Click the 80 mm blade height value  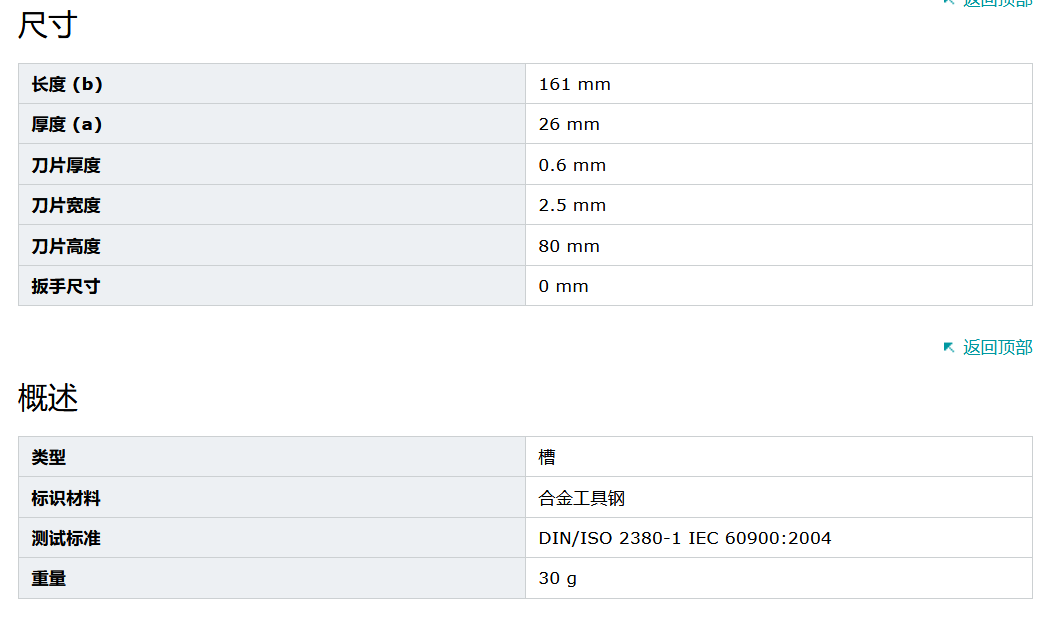click(569, 246)
